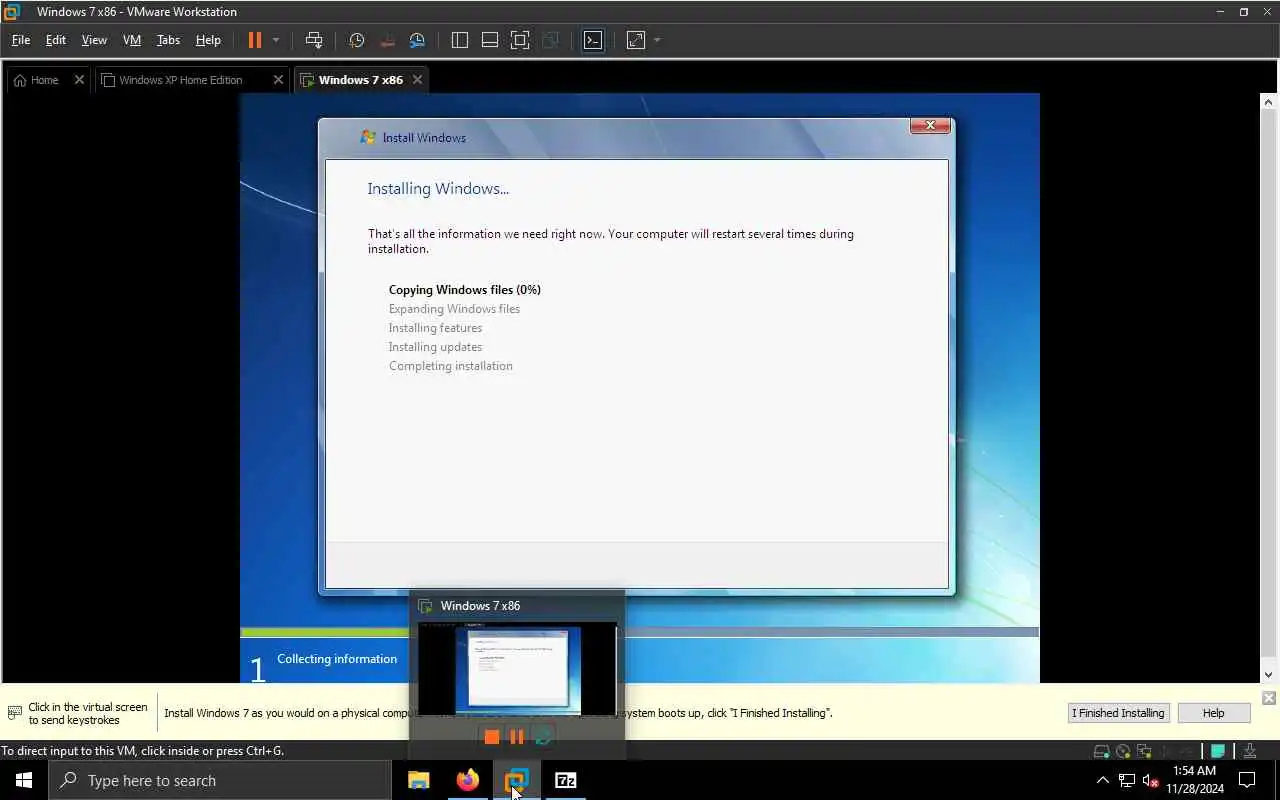The height and width of the screenshot is (800, 1280).
Task: Click the Copying Windows files (0%) text
Action: [465, 290]
